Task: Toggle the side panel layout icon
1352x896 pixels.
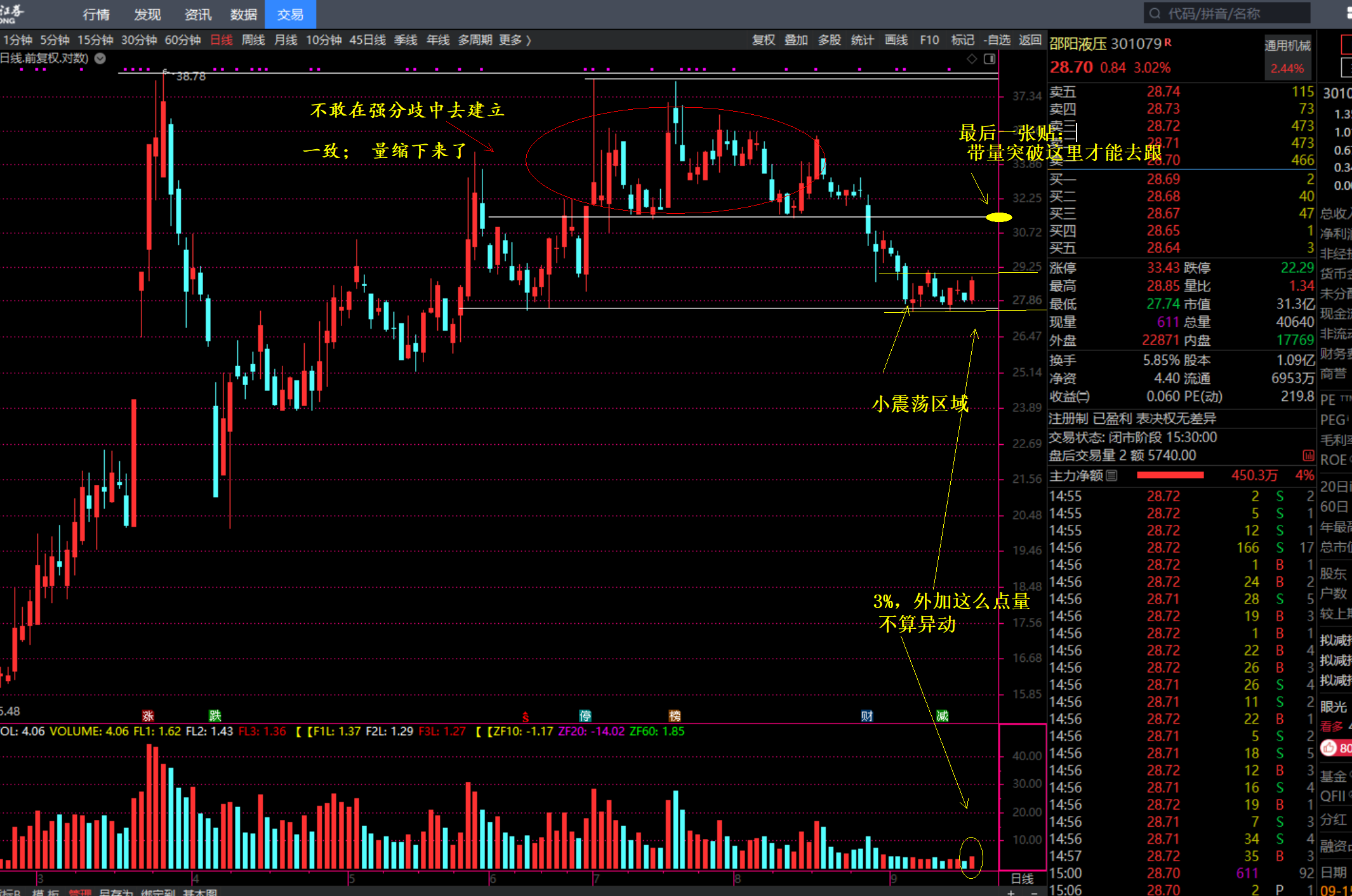Action: tap(990, 59)
